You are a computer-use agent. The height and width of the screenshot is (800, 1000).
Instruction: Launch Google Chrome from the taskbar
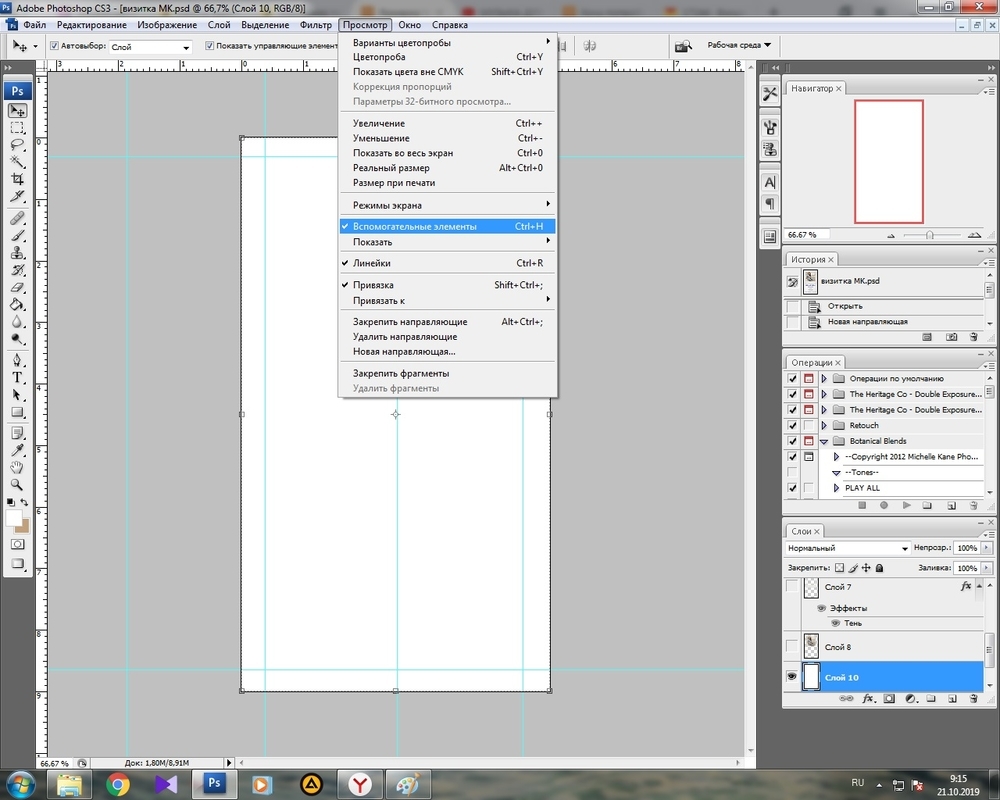click(x=118, y=784)
